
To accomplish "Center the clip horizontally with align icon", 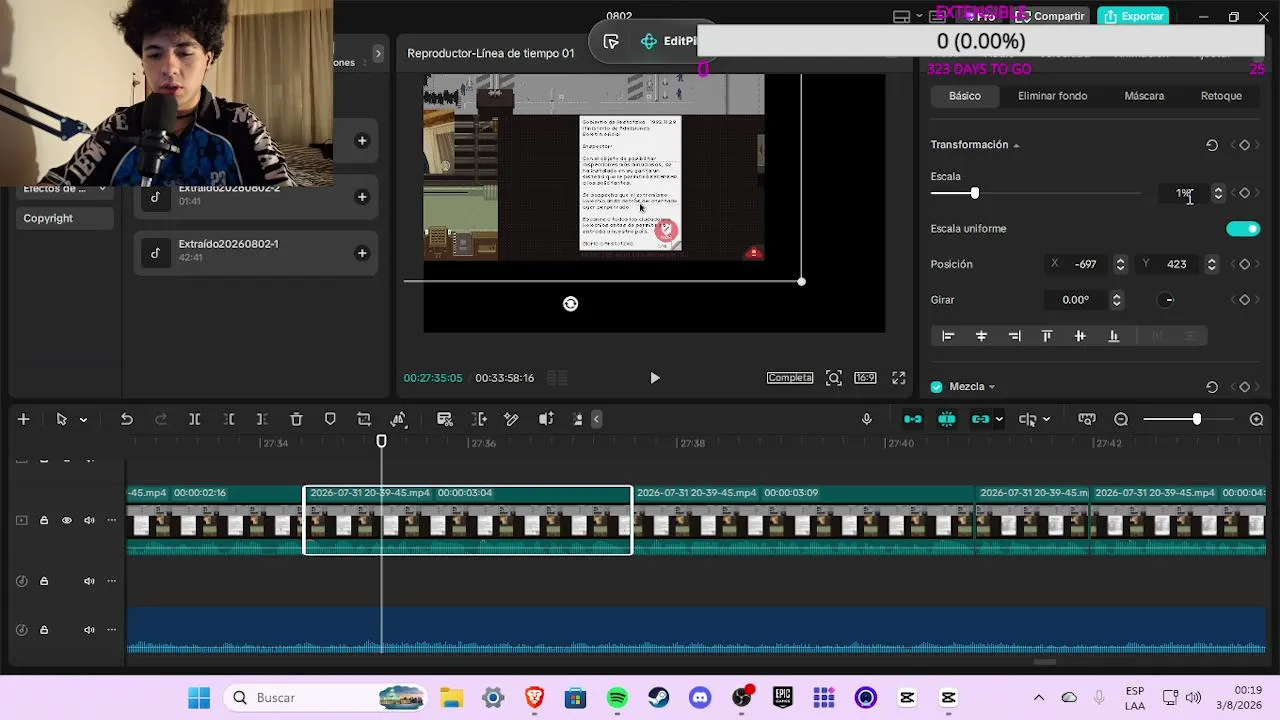I will [x=981, y=336].
